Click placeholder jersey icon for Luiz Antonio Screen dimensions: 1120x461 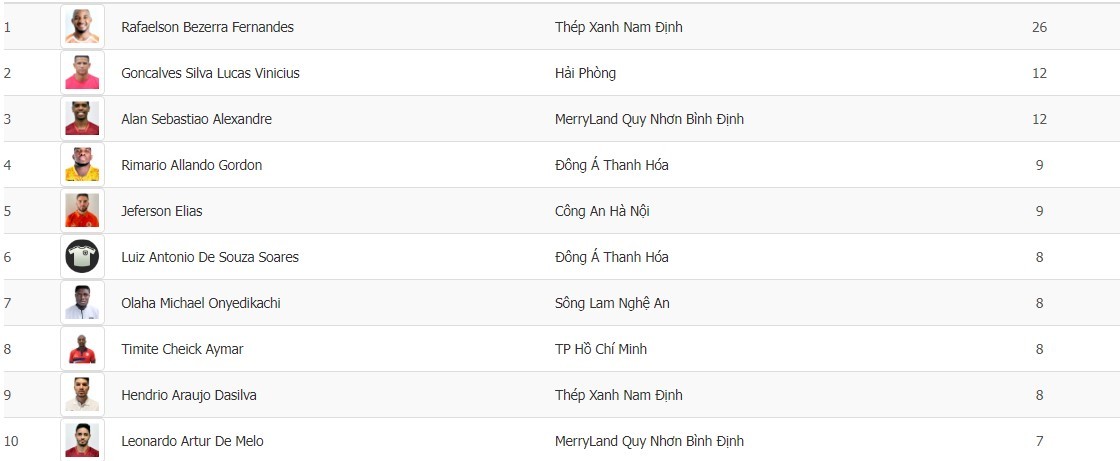[x=82, y=257]
